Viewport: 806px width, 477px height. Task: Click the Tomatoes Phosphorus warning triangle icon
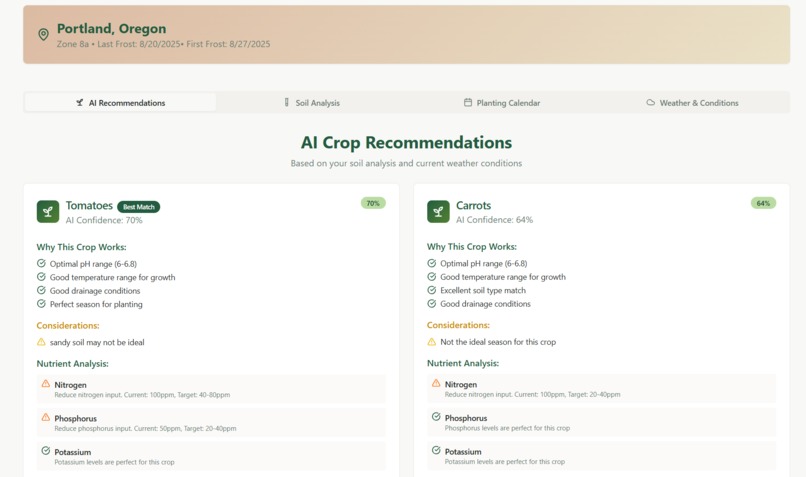46,417
